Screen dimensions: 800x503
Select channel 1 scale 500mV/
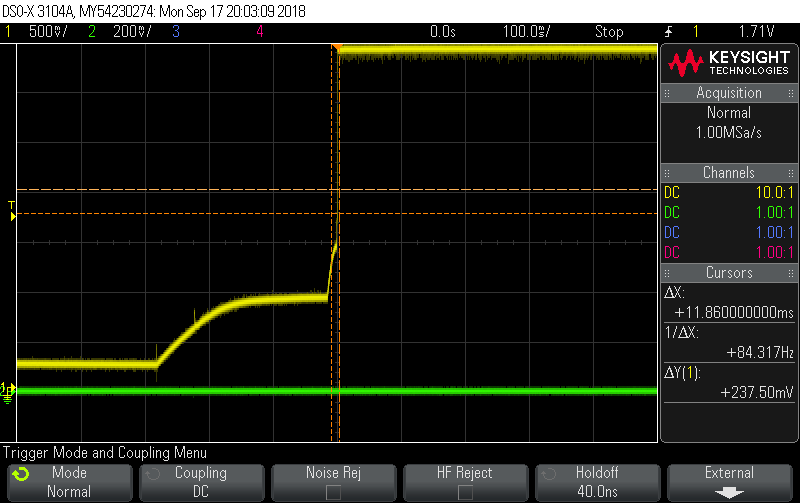pyautogui.click(x=48, y=32)
